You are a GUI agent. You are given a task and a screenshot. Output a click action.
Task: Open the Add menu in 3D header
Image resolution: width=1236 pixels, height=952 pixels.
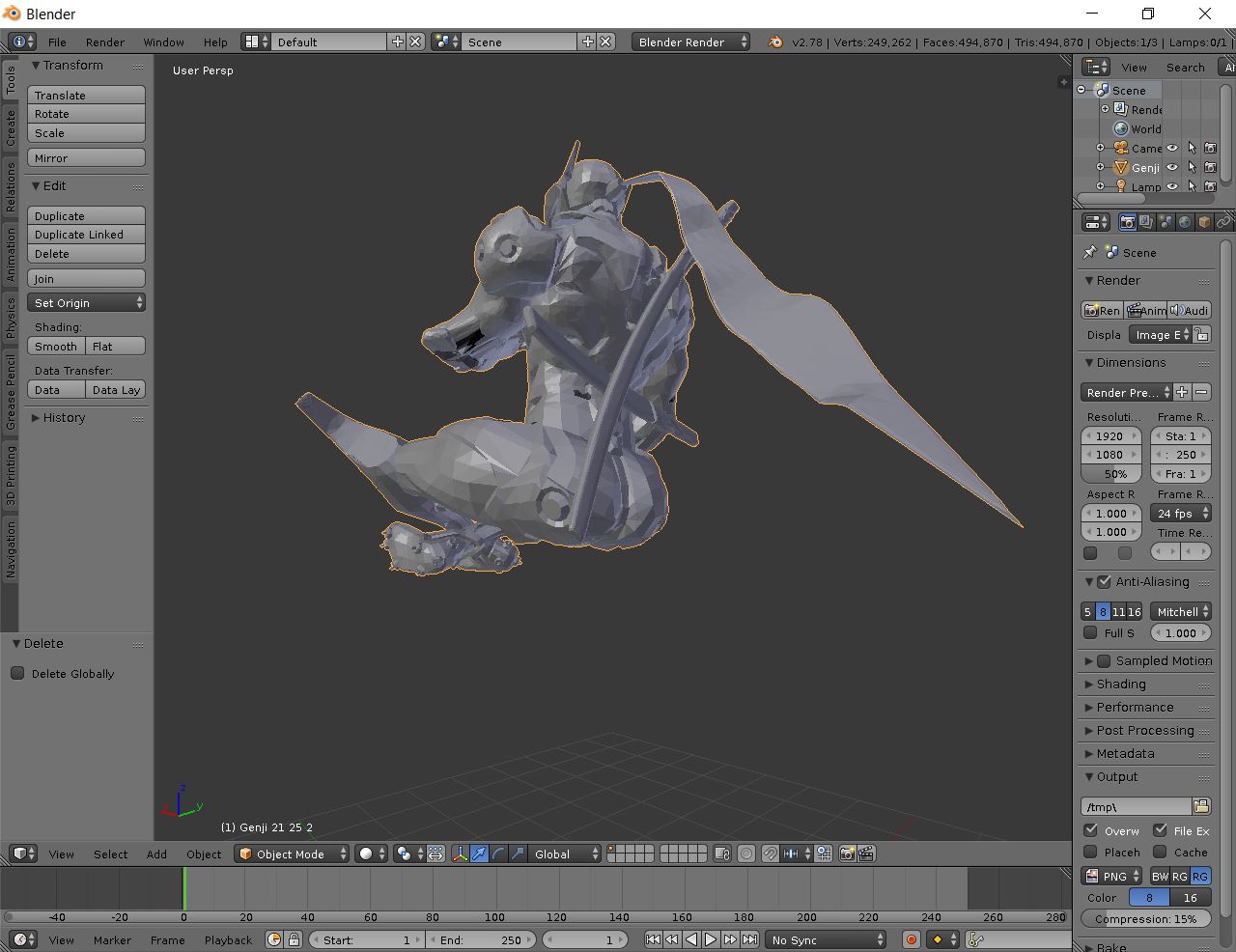click(x=156, y=854)
